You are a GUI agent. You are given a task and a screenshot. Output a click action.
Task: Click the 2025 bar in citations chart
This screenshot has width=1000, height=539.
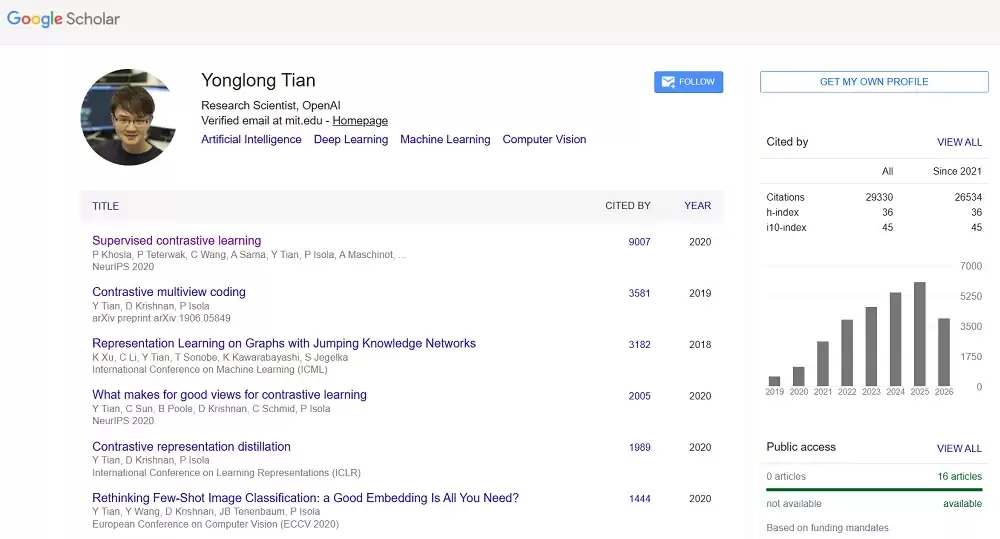pos(920,334)
